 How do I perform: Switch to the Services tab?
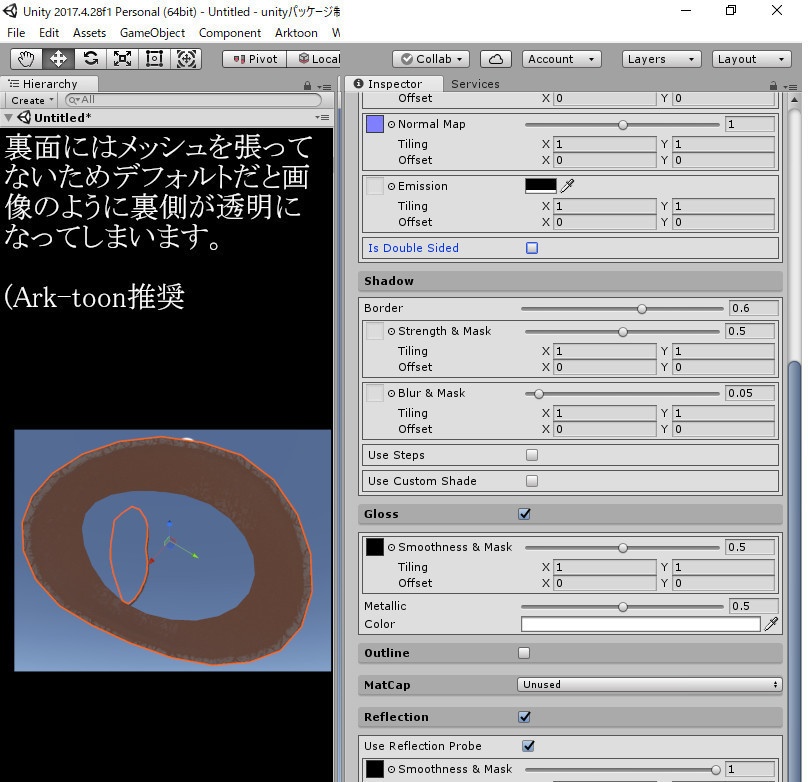(475, 84)
